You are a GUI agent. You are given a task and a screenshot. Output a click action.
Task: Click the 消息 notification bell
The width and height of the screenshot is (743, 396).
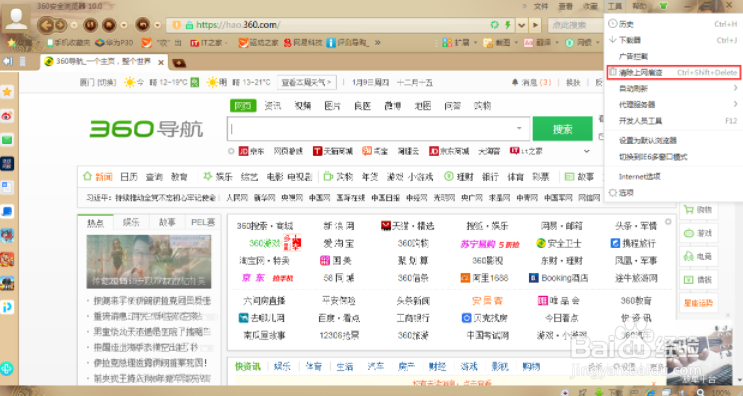(515, 82)
